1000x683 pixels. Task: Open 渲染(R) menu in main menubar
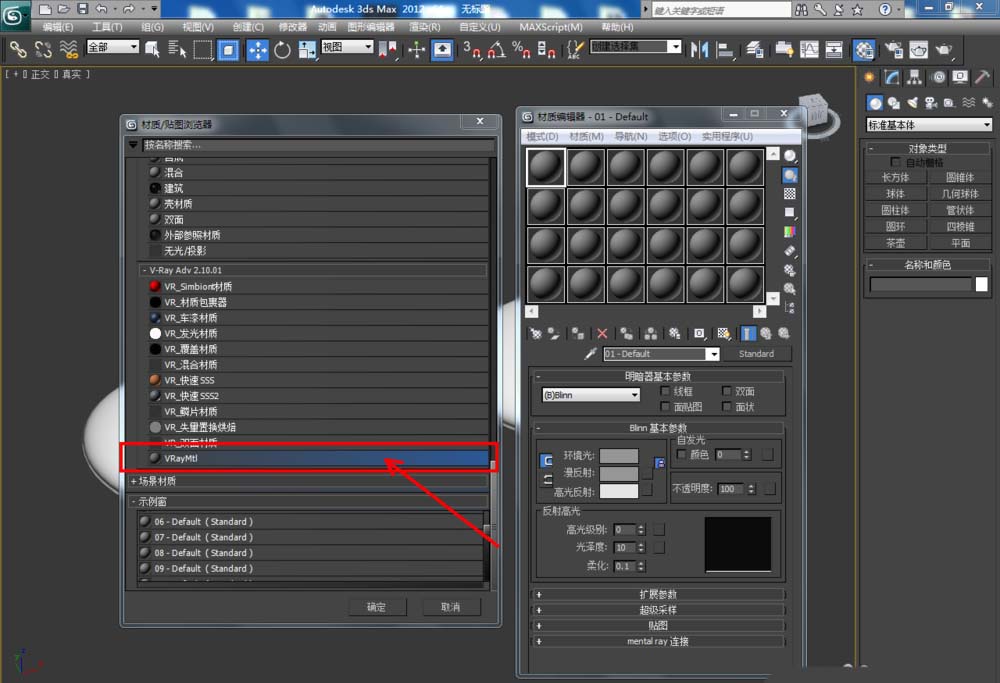tap(424, 27)
